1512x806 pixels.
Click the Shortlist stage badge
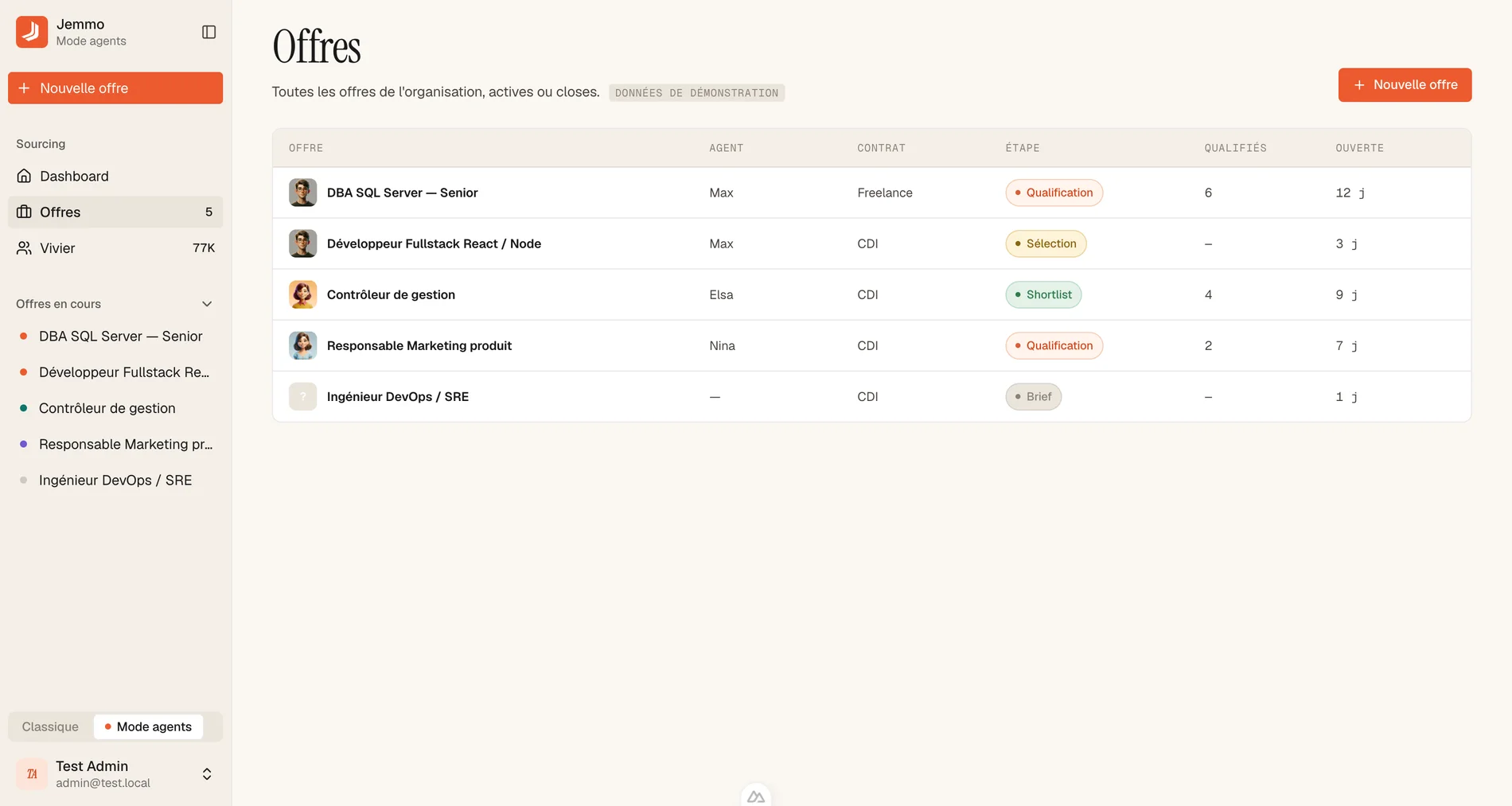click(1043, 294)
